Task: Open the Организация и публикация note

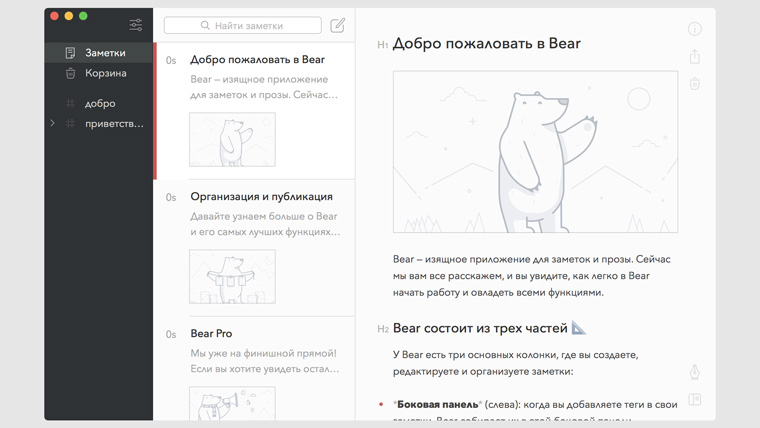Action: [255, 248]
